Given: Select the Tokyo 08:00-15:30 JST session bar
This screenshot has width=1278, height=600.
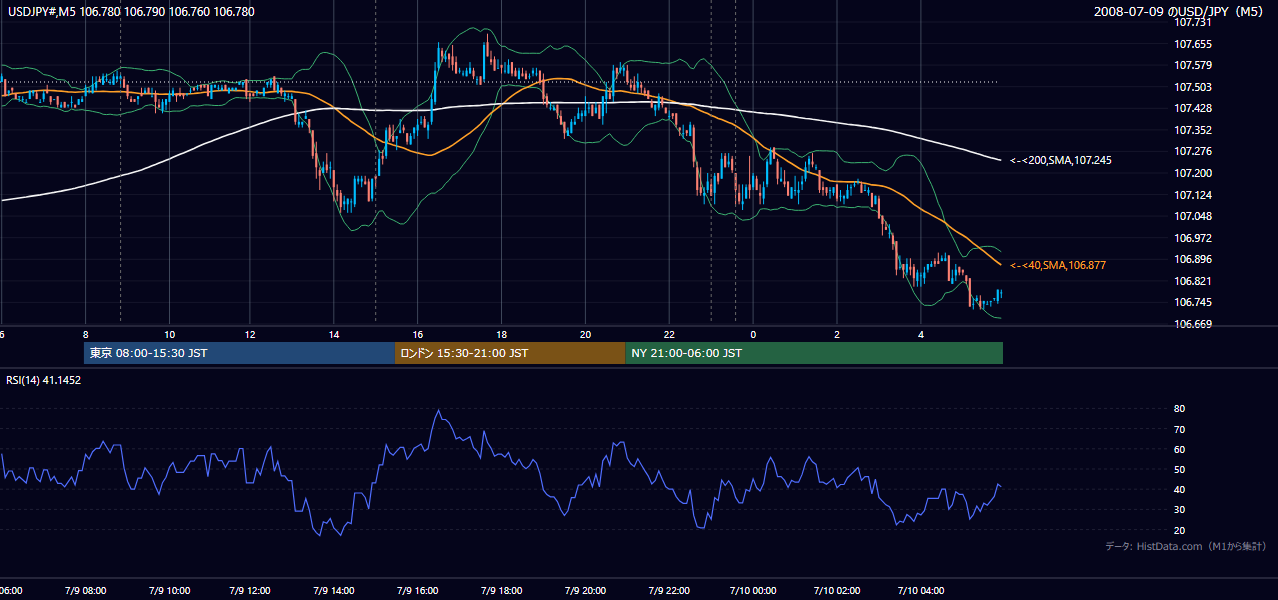Looking at the screenshot, I should 240,353.
